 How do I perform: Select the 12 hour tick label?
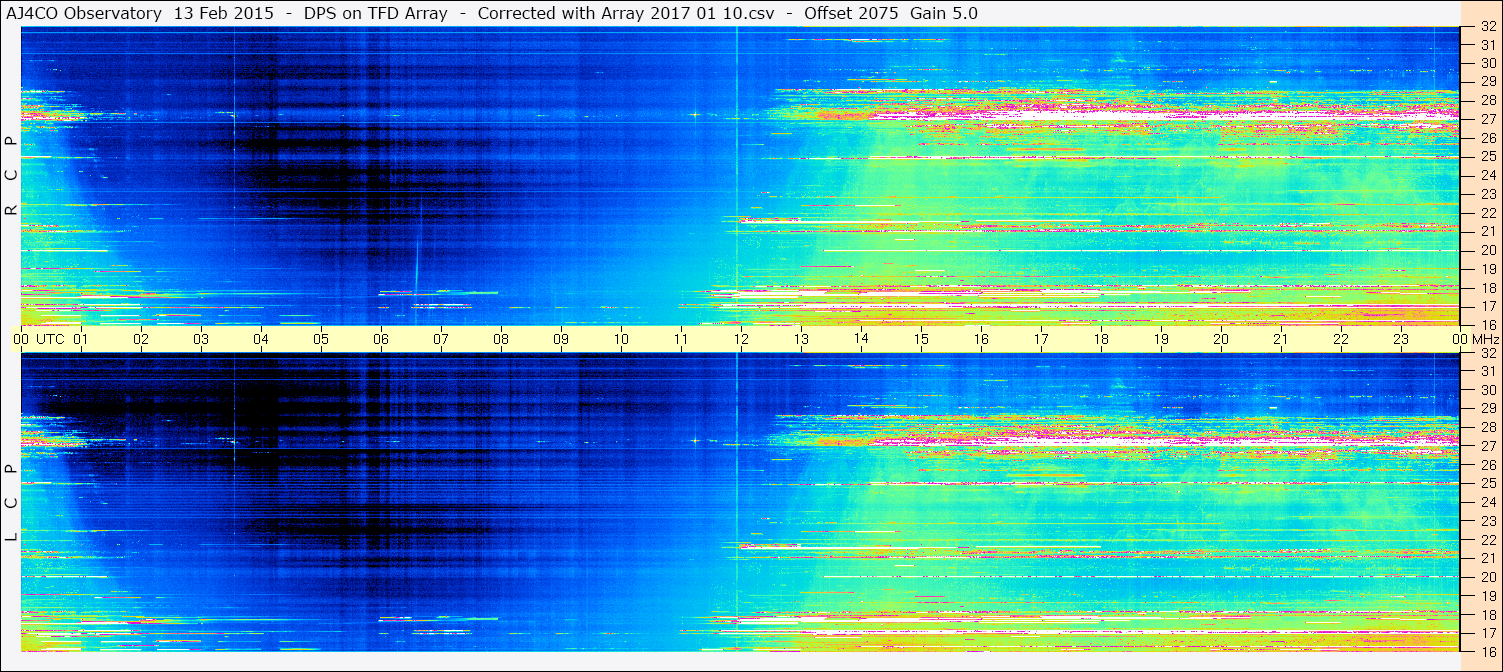(741, 339)
